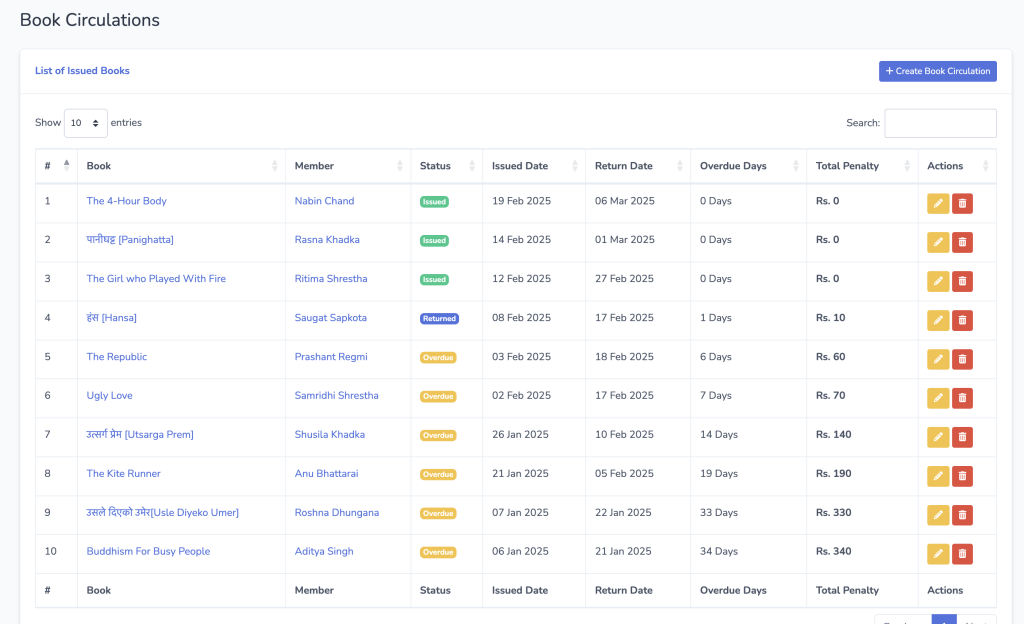
Task: Edit The Kite Runner circulation
Action: [938, 476]
